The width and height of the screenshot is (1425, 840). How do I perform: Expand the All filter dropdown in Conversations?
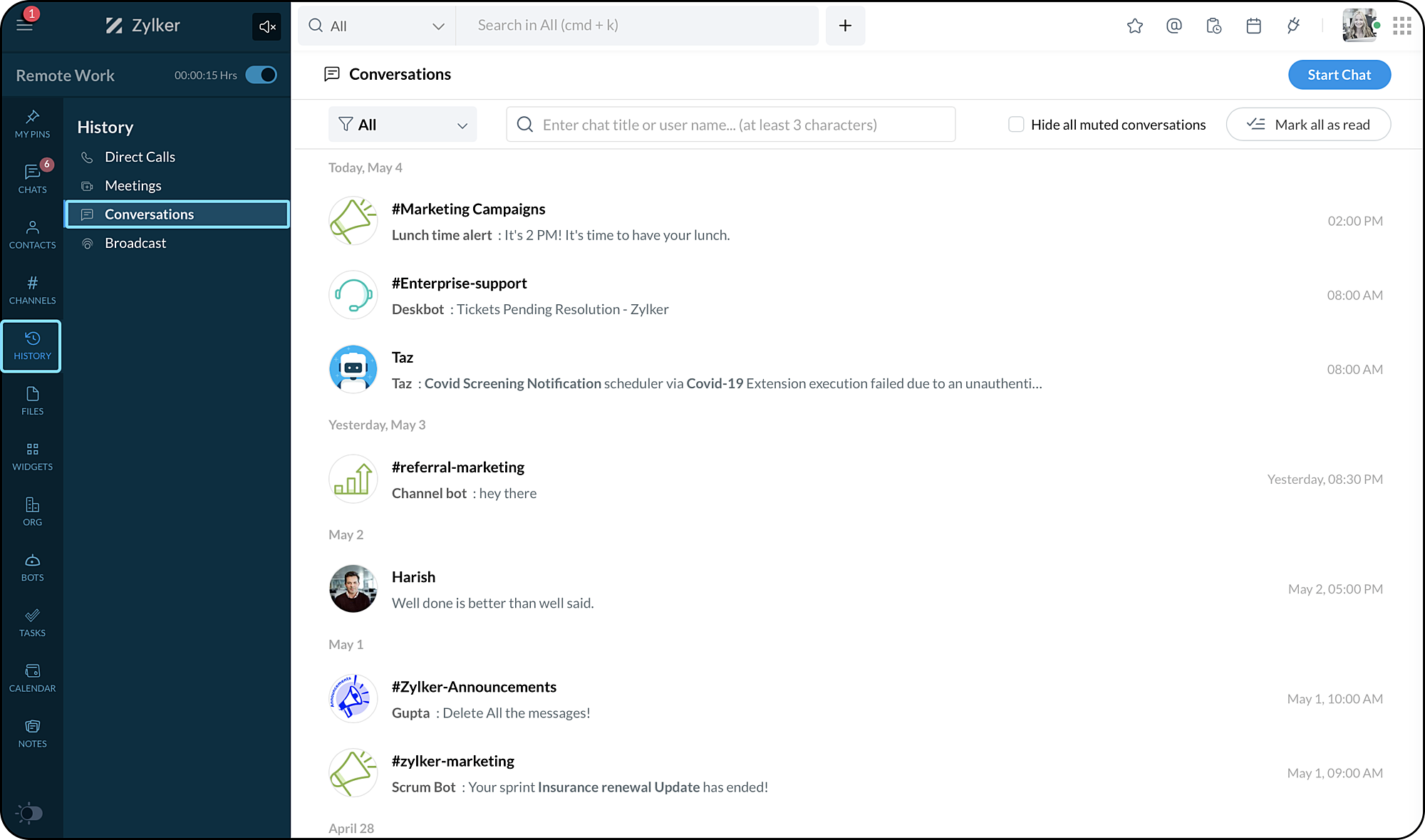click(x=403, y=125)
